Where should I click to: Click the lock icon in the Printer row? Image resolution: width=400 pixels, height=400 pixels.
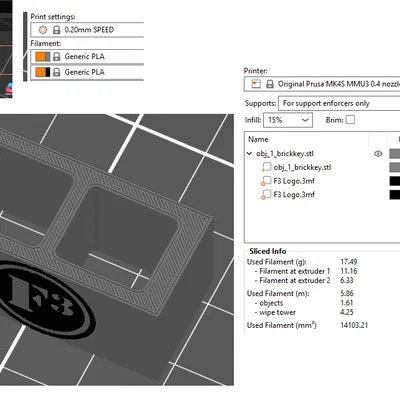click(270, 84)
